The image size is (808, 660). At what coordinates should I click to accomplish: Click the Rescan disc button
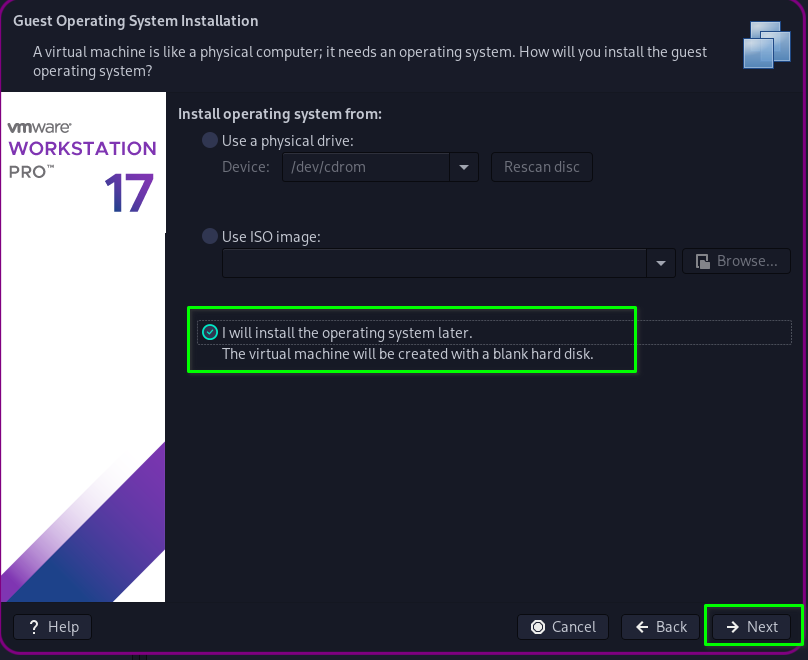tap(541, 167)
